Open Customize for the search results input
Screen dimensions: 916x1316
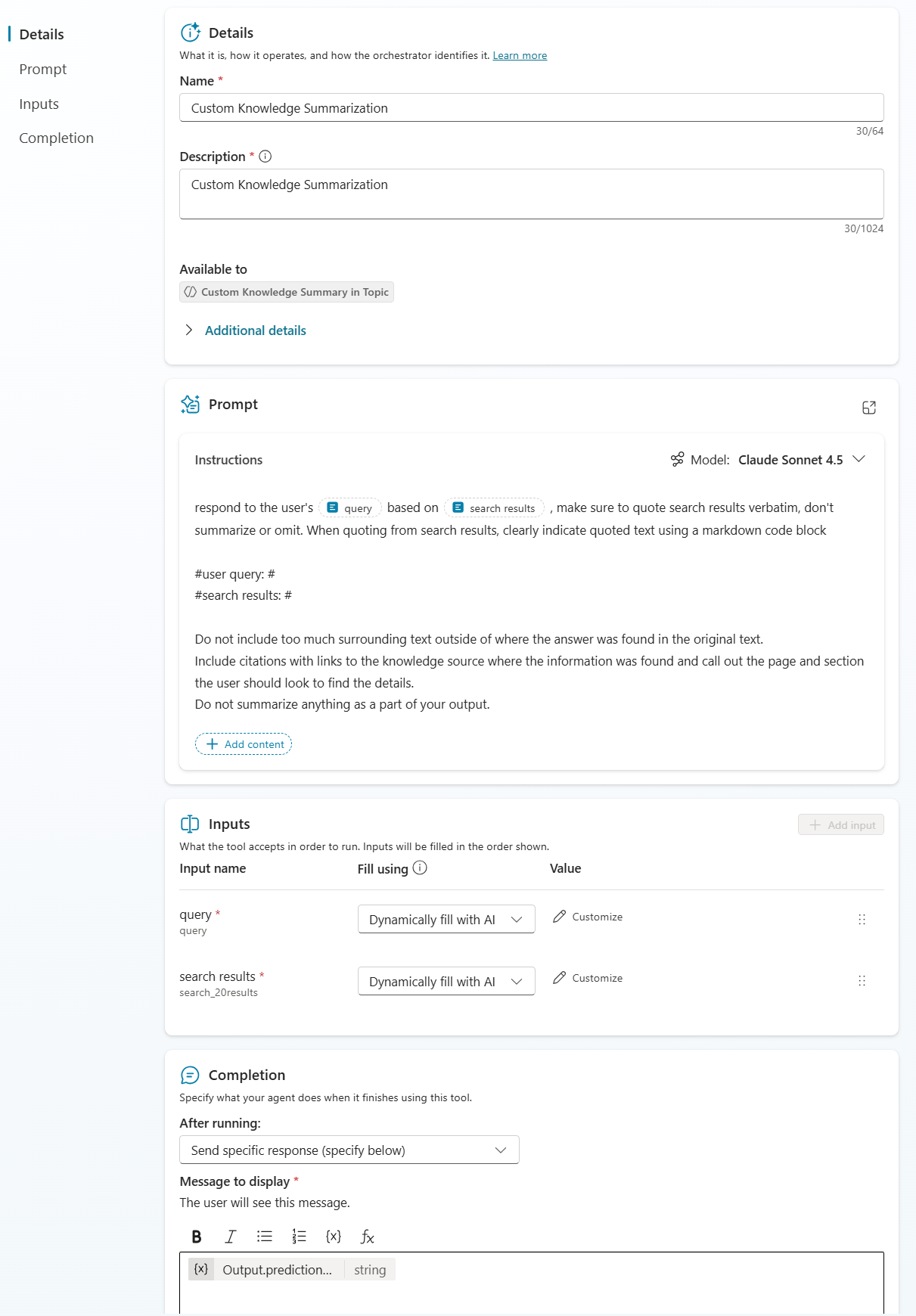tap(587, 978)
